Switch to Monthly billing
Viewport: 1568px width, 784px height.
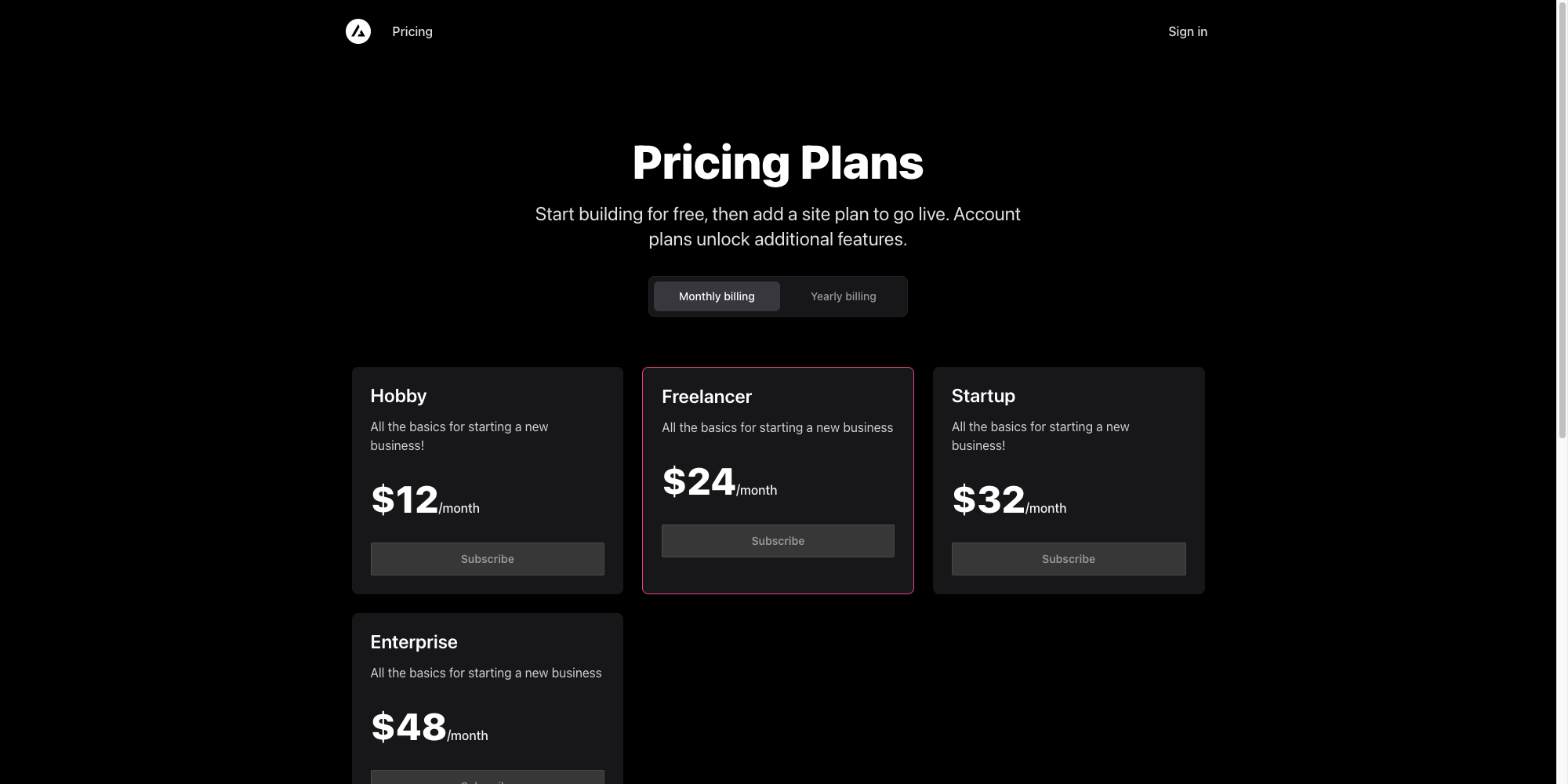(x=717, y=296)
